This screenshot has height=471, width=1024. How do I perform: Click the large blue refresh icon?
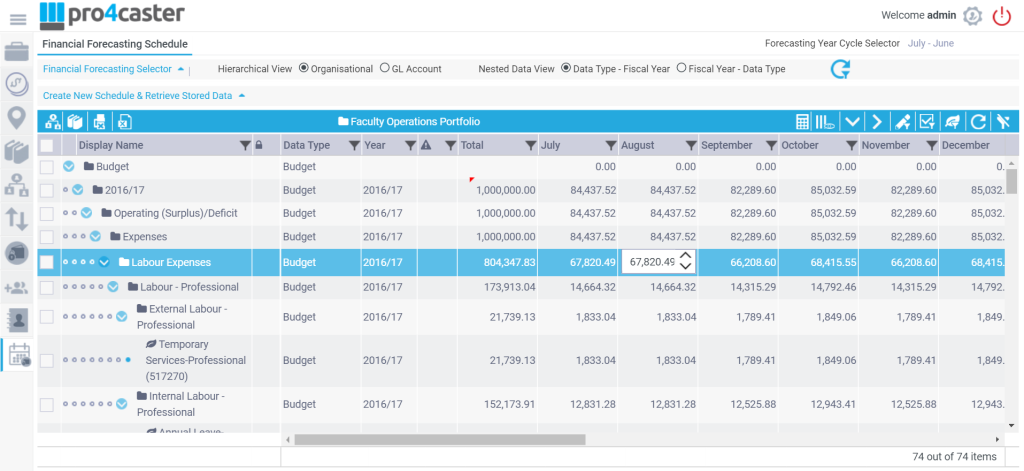840,69
